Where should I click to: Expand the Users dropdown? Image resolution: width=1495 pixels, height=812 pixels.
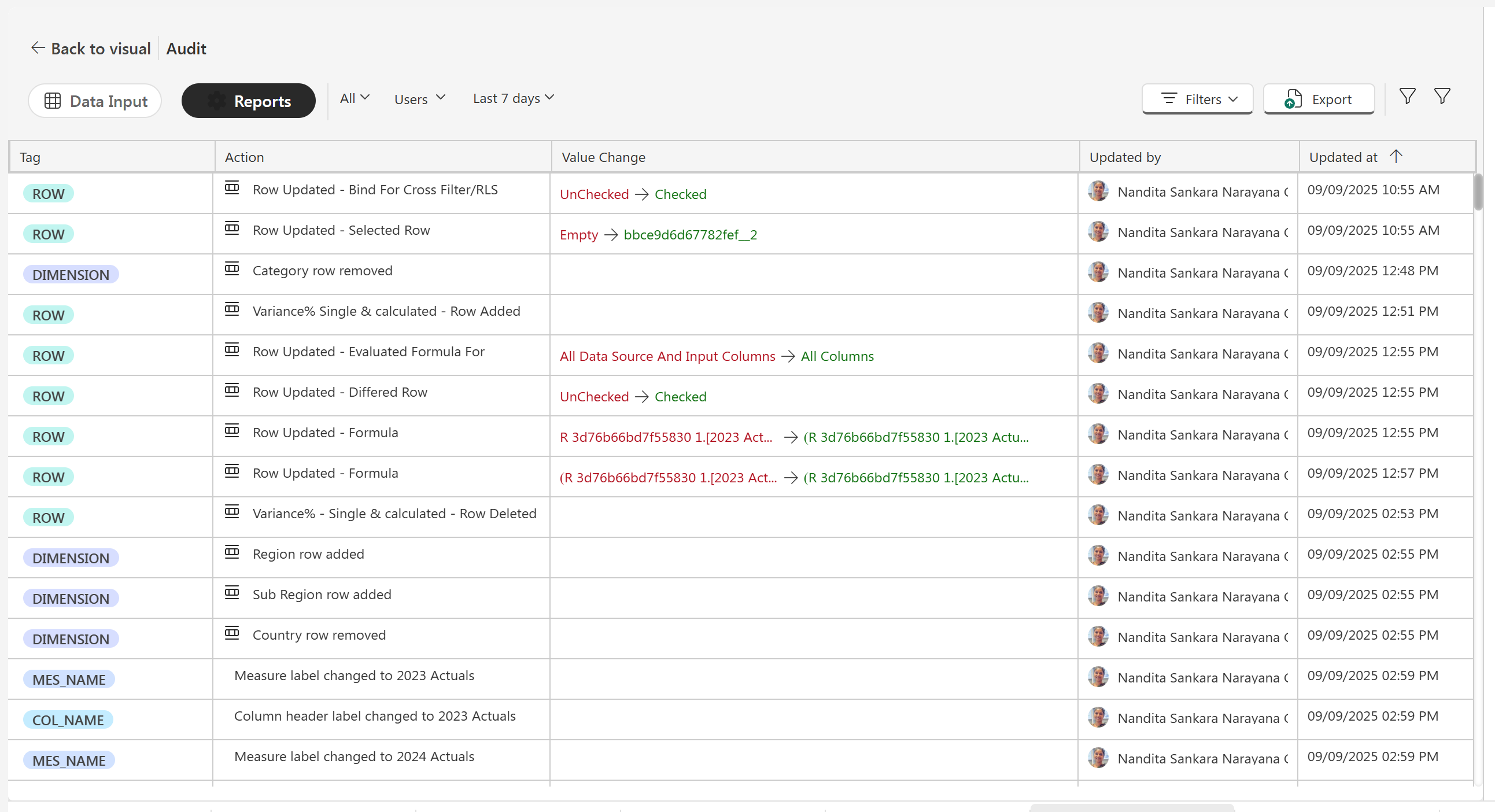point(420,99)
